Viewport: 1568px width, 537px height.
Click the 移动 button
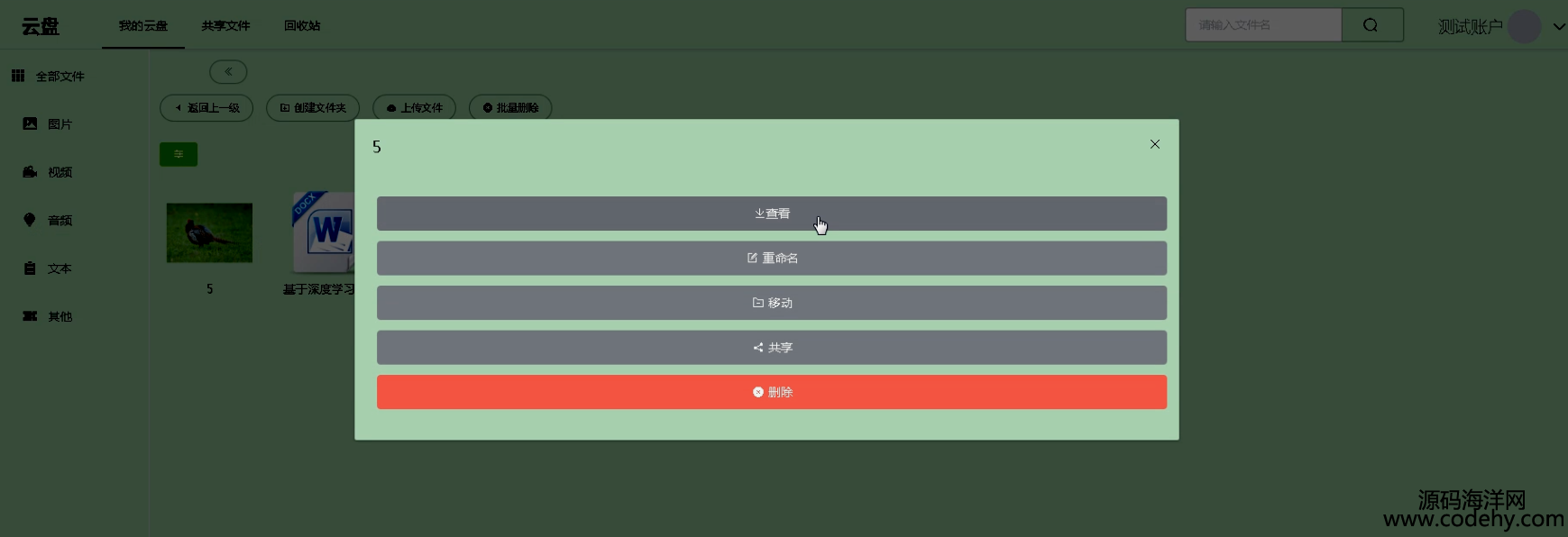click(x=772, y=303)
